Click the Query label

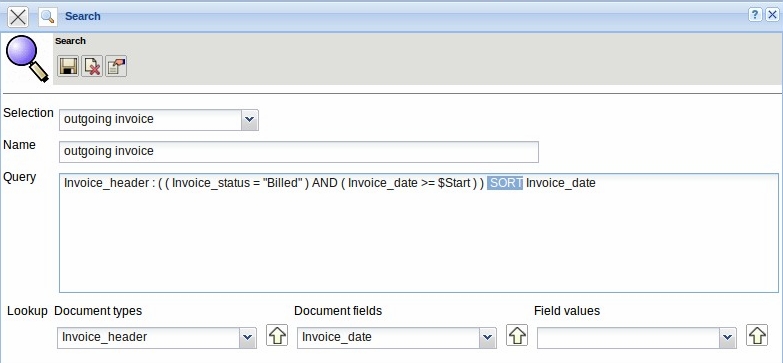point(19,177)
